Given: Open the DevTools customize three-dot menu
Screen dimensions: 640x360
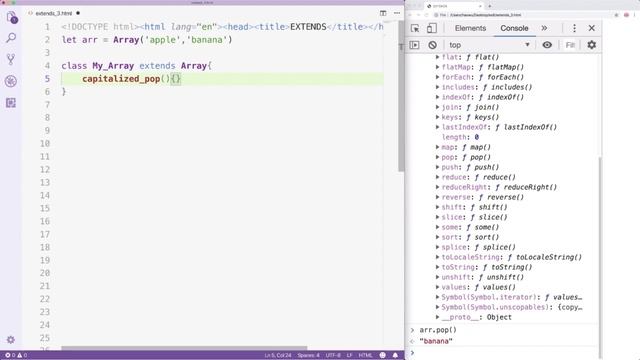Looking at the screenshot, I should pos(574,28).
